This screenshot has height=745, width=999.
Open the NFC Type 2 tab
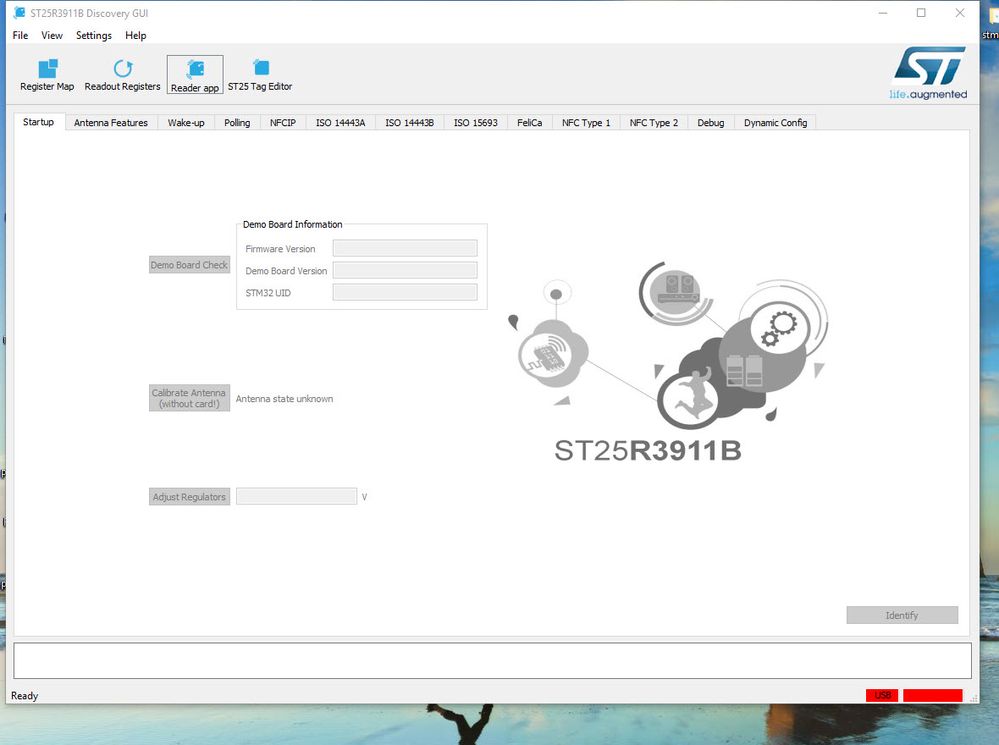[x=654, y=122]
